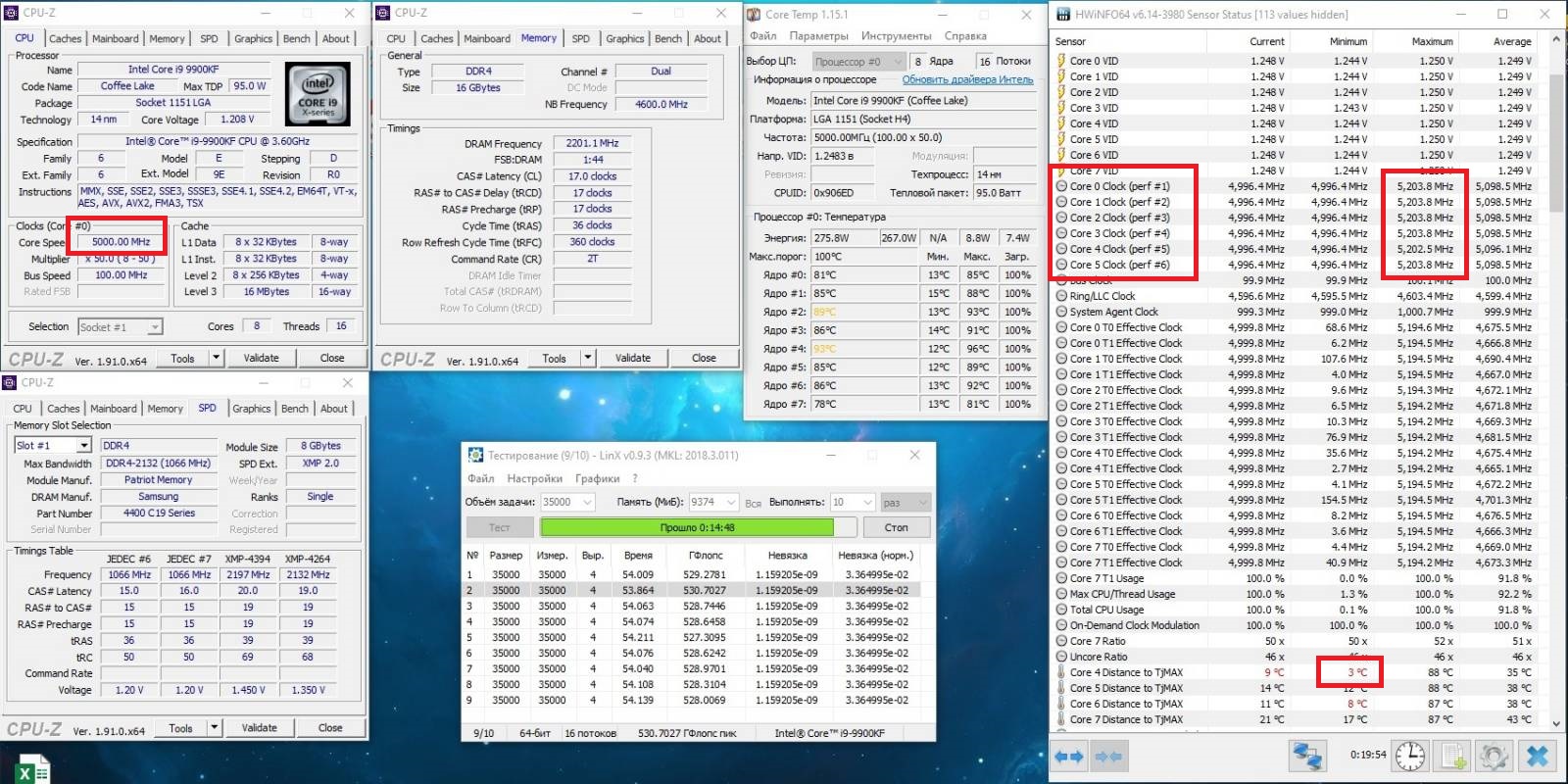This screenshot has width=1568, height=784.
Task: Click Validate in CPU-Z SPD window
Action: point(259,727)
